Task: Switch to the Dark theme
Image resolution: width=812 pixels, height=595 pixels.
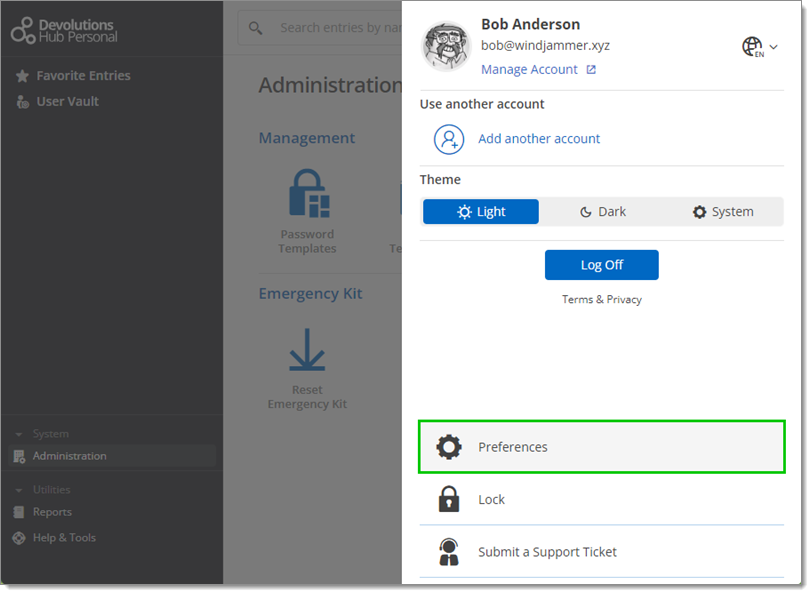Action: coord(603,212)
